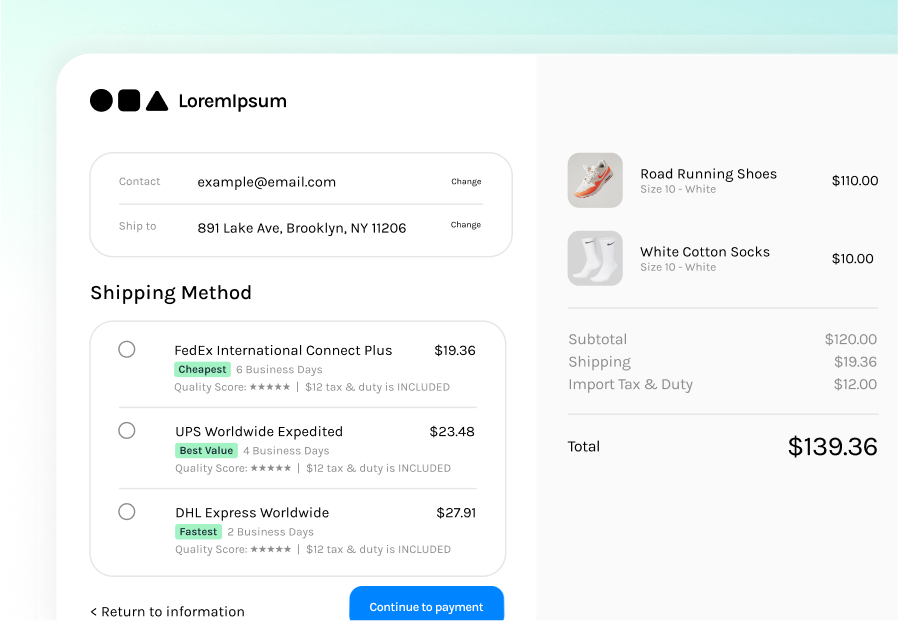Open Road Running Shoes product thumbnail
898x621 pixels.
click(x=595, y=180)
